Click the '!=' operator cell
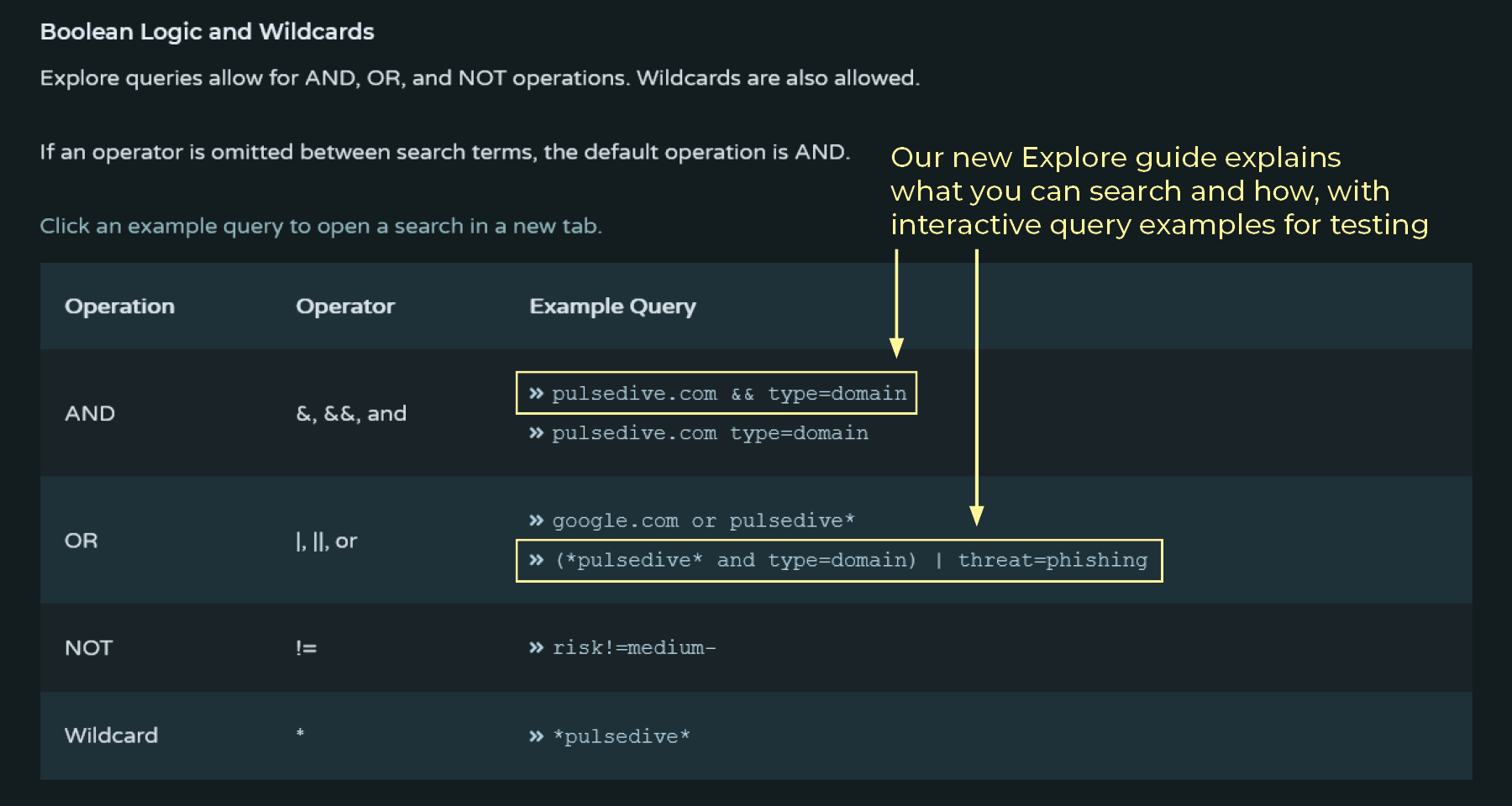This screenshot has width=1512, height=806. (306, 647)
